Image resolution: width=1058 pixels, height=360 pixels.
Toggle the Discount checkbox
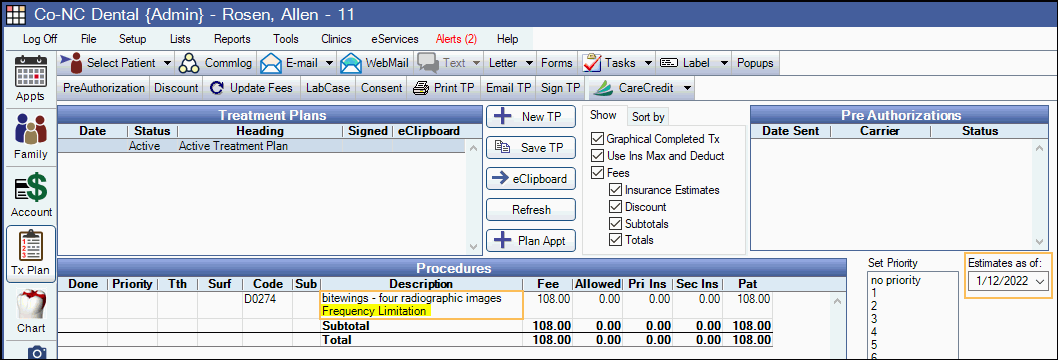tap(615, 207)
